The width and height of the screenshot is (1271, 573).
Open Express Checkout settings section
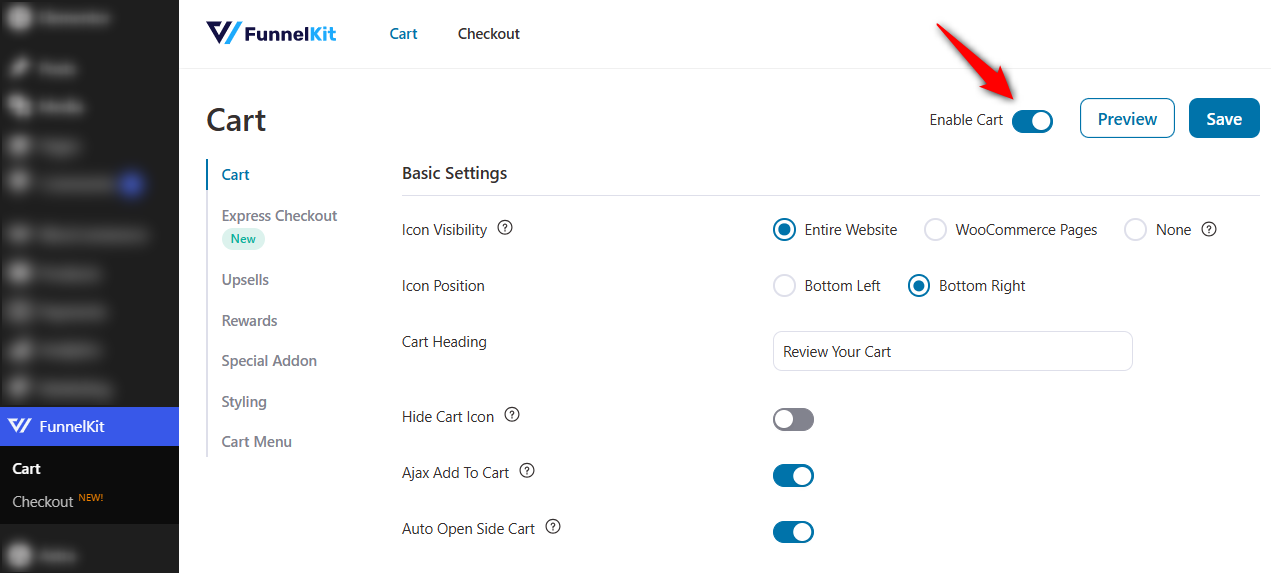coord(279,216)
